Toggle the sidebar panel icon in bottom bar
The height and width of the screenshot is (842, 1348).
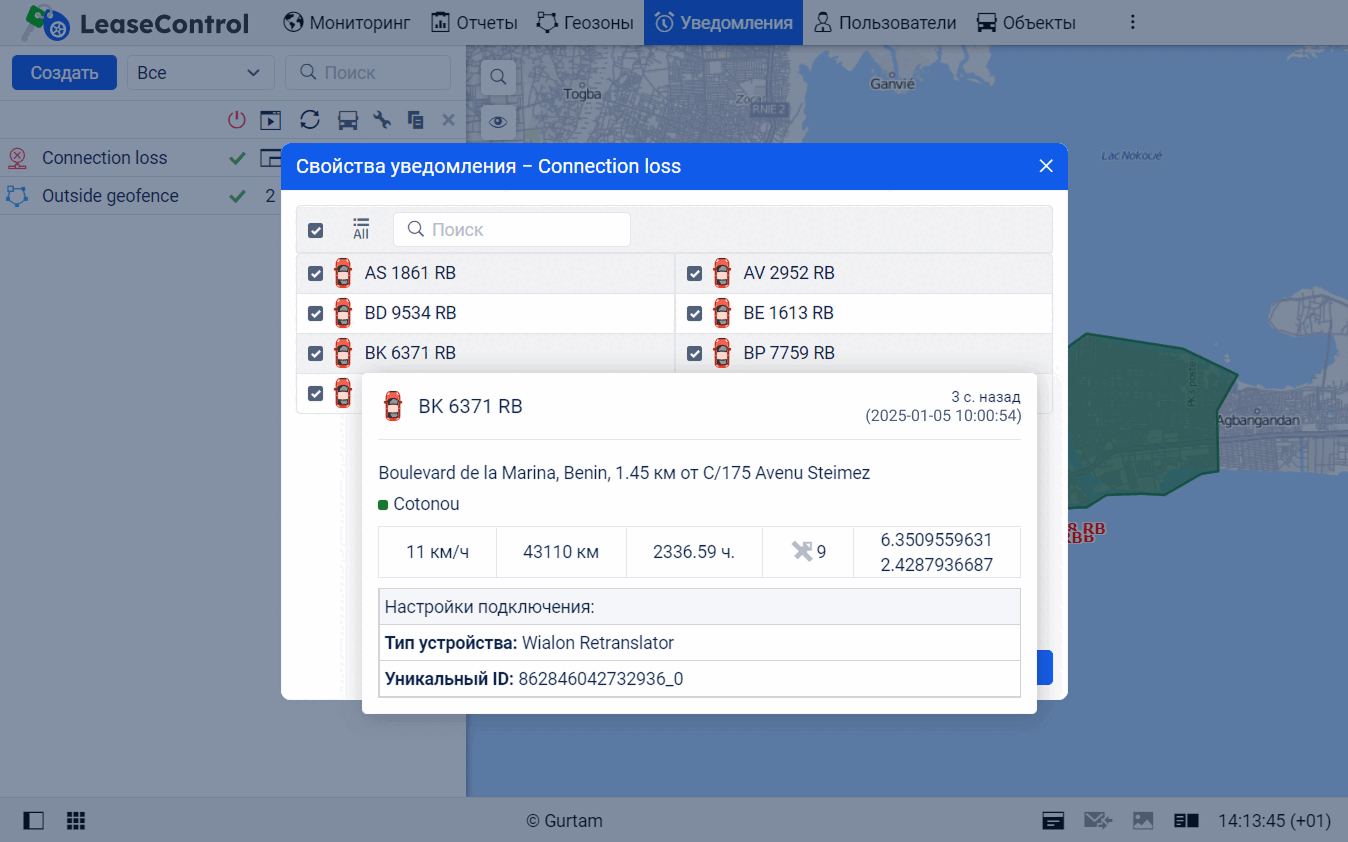pos(34,821)
